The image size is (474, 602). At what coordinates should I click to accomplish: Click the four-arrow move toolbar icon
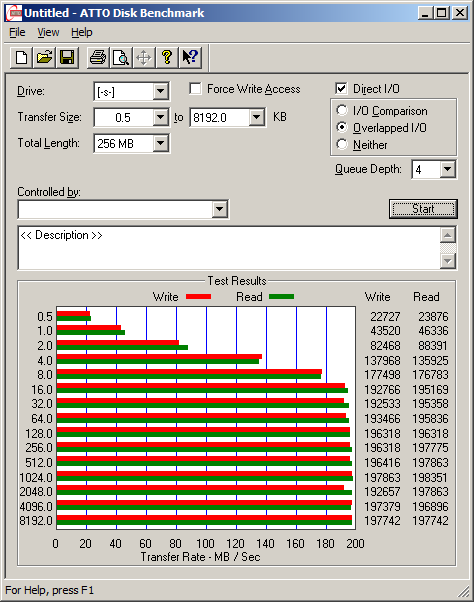pyautogui.click(x=144, y=58)
